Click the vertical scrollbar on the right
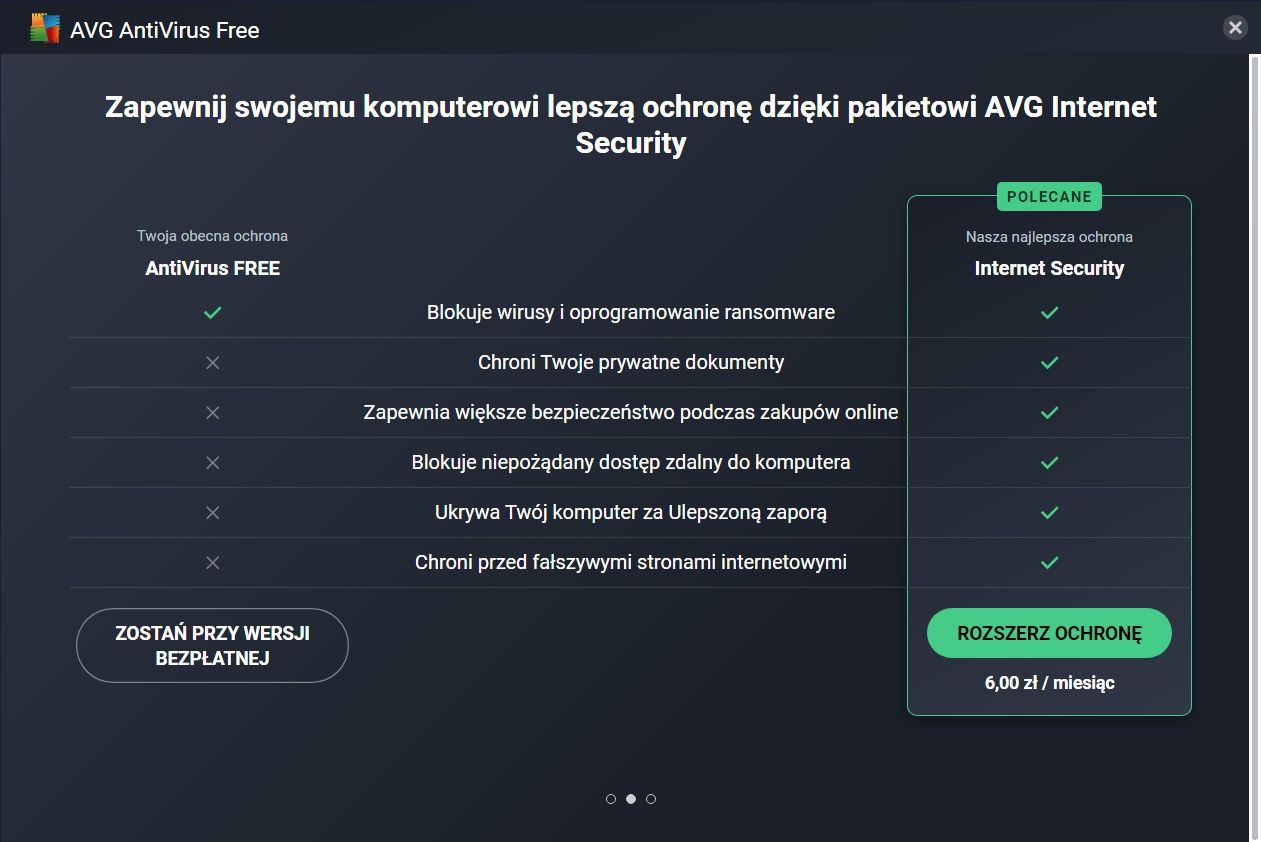Viewport: 1261px width, 842px height. click(x=1255, y=447)
